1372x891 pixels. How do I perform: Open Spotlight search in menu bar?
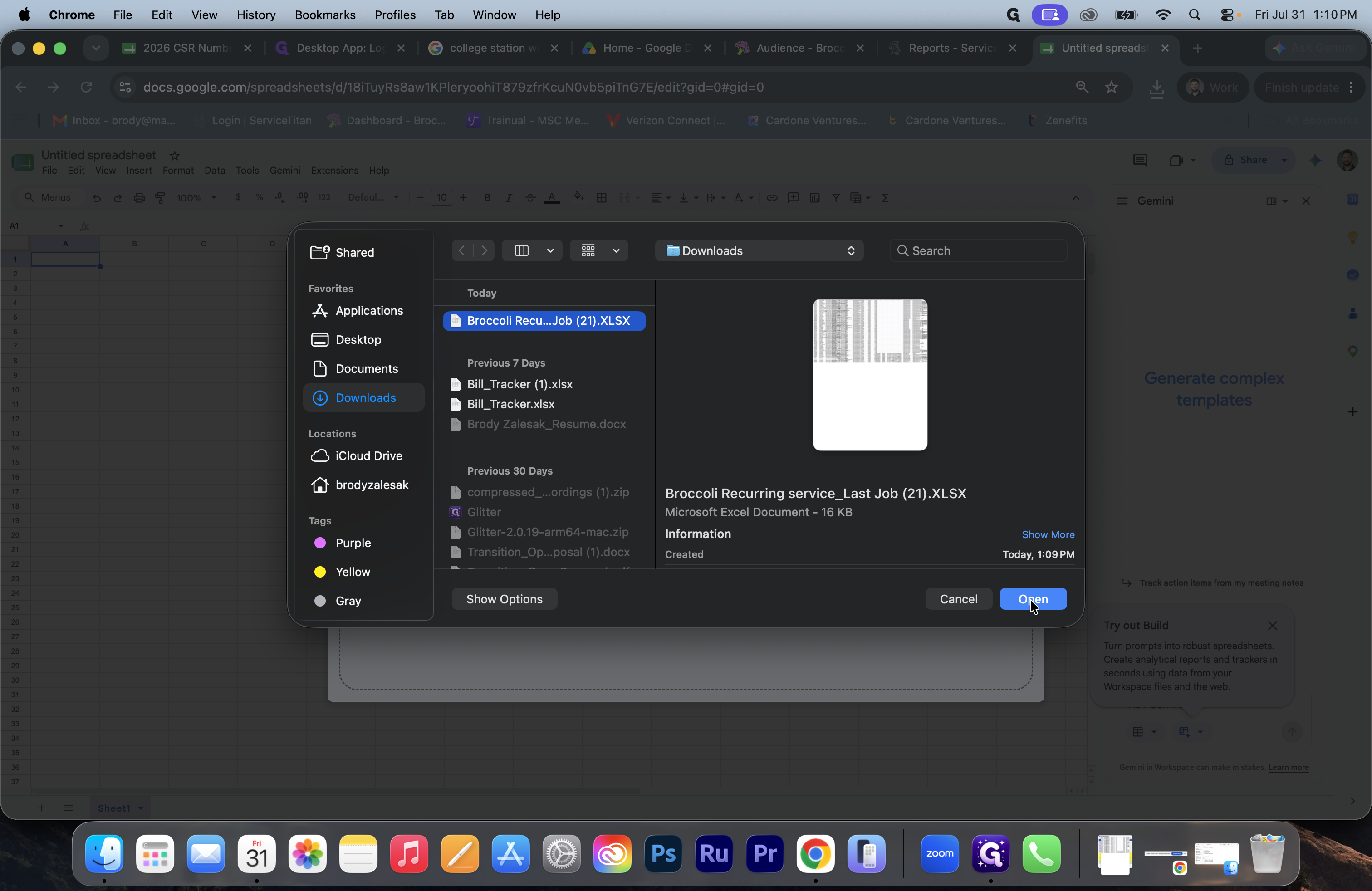coord(1195,15)
